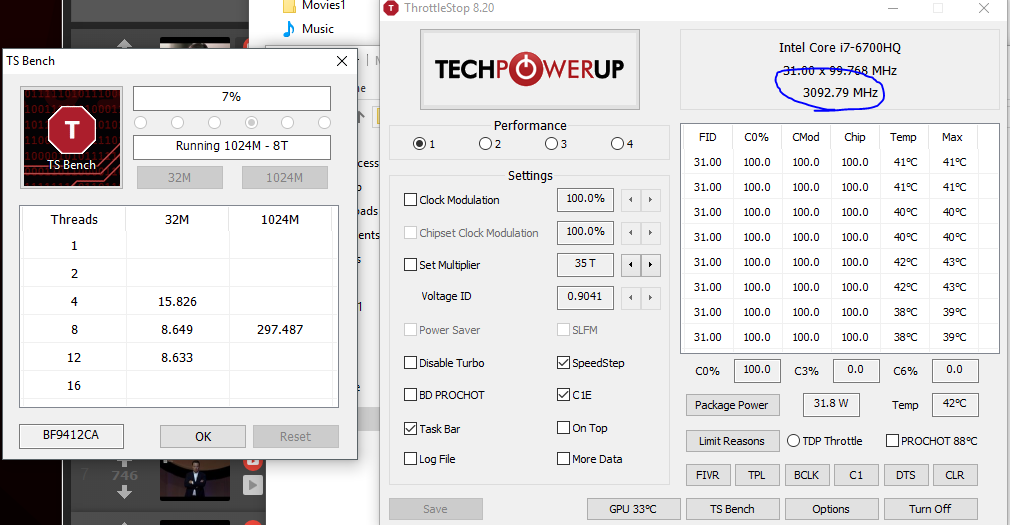
Task: Select the TDP Throttle radio indicator
Action: (794, 441)
